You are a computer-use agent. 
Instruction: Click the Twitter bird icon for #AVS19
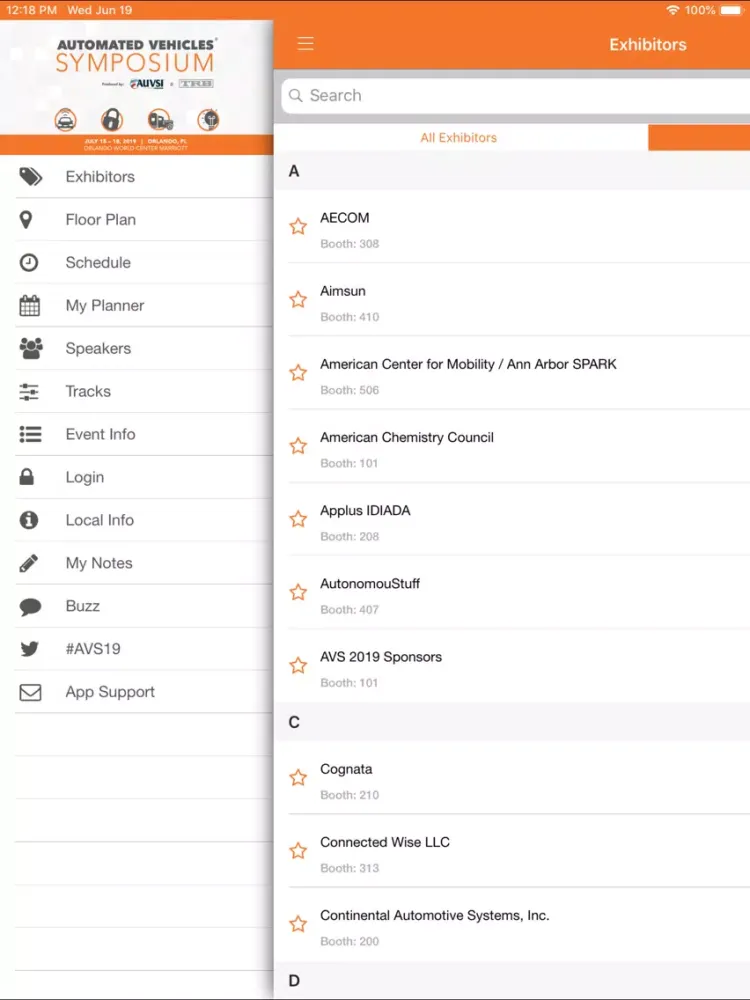point(29,649)
